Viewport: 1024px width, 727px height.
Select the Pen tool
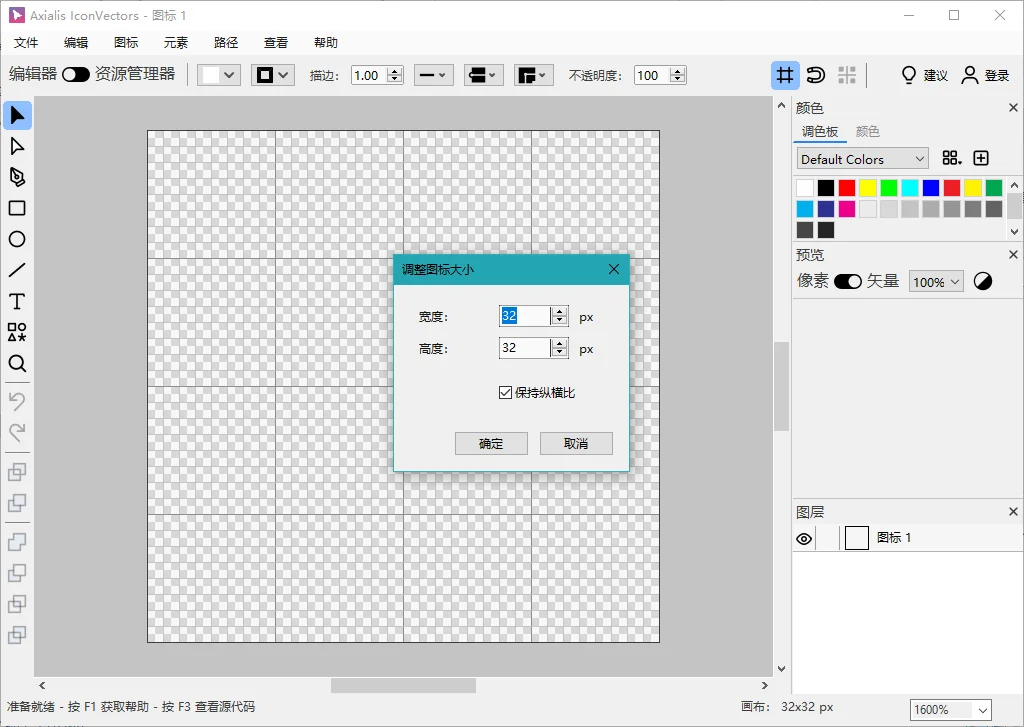pyautogui.click(x=17, y=177)
